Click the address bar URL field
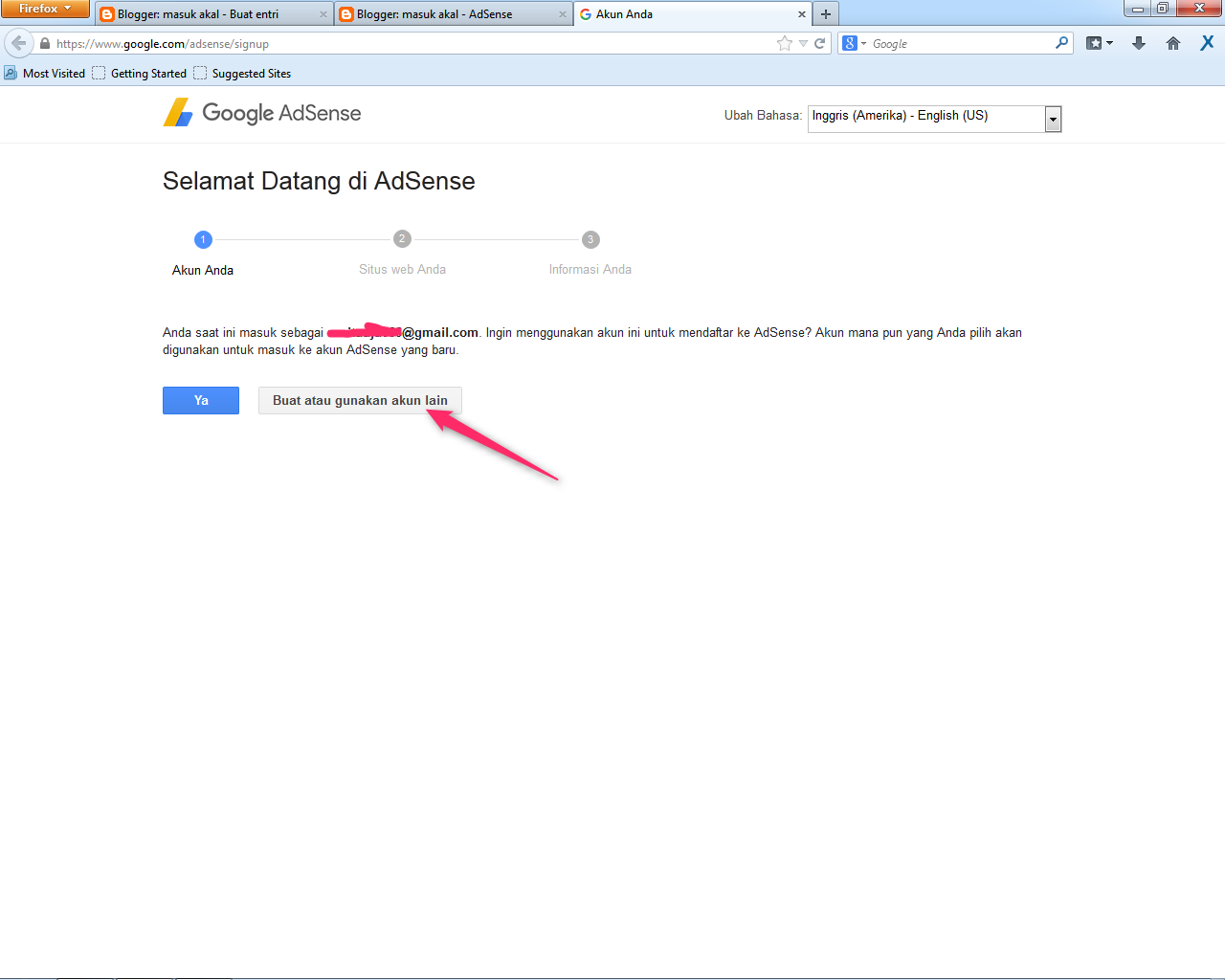The width and height of the screenshot is (1225, 980). [x=412, y=43]
